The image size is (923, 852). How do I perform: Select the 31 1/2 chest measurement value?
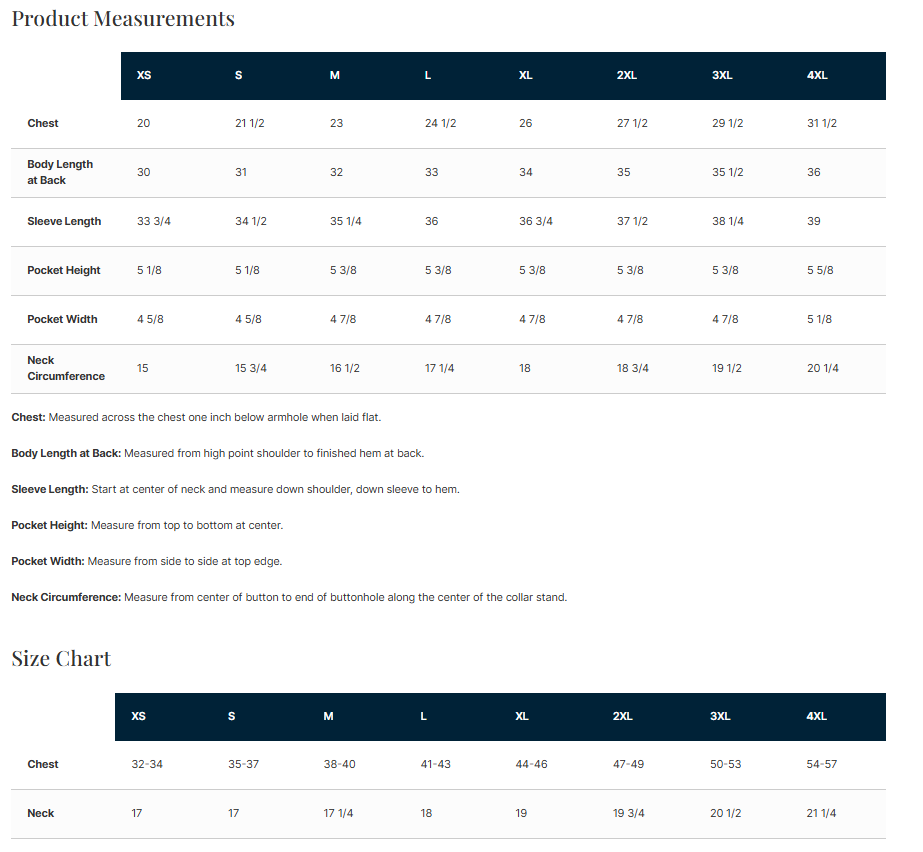(821, 124)
